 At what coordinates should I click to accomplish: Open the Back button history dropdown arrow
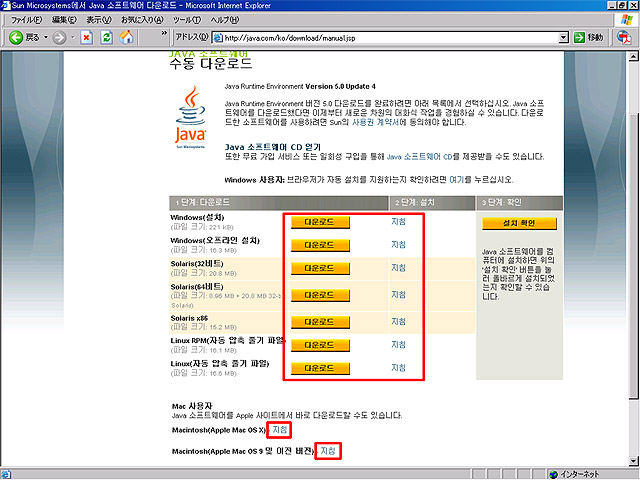click(x=46, y=38)
